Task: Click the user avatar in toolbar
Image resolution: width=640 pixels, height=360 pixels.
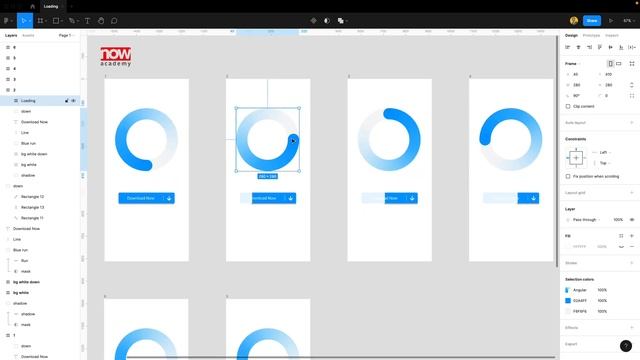Action: (574, 20)
